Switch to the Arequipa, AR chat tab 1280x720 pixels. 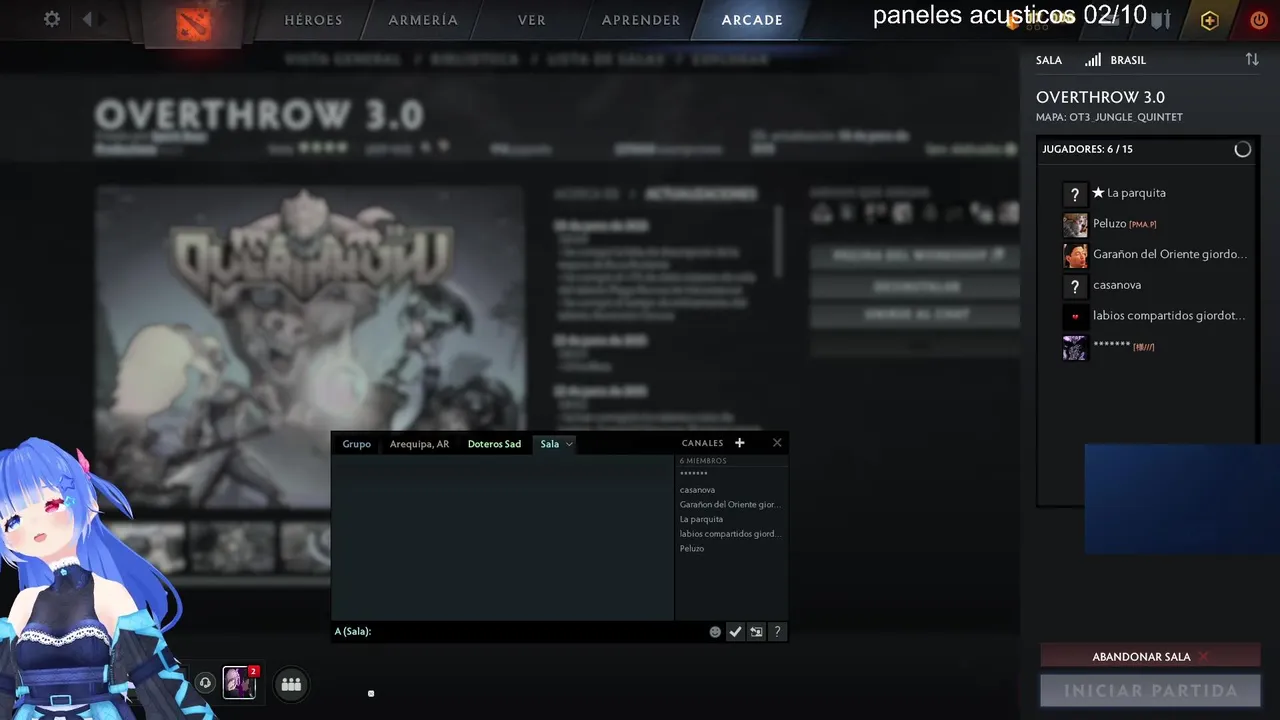point(419,444)
